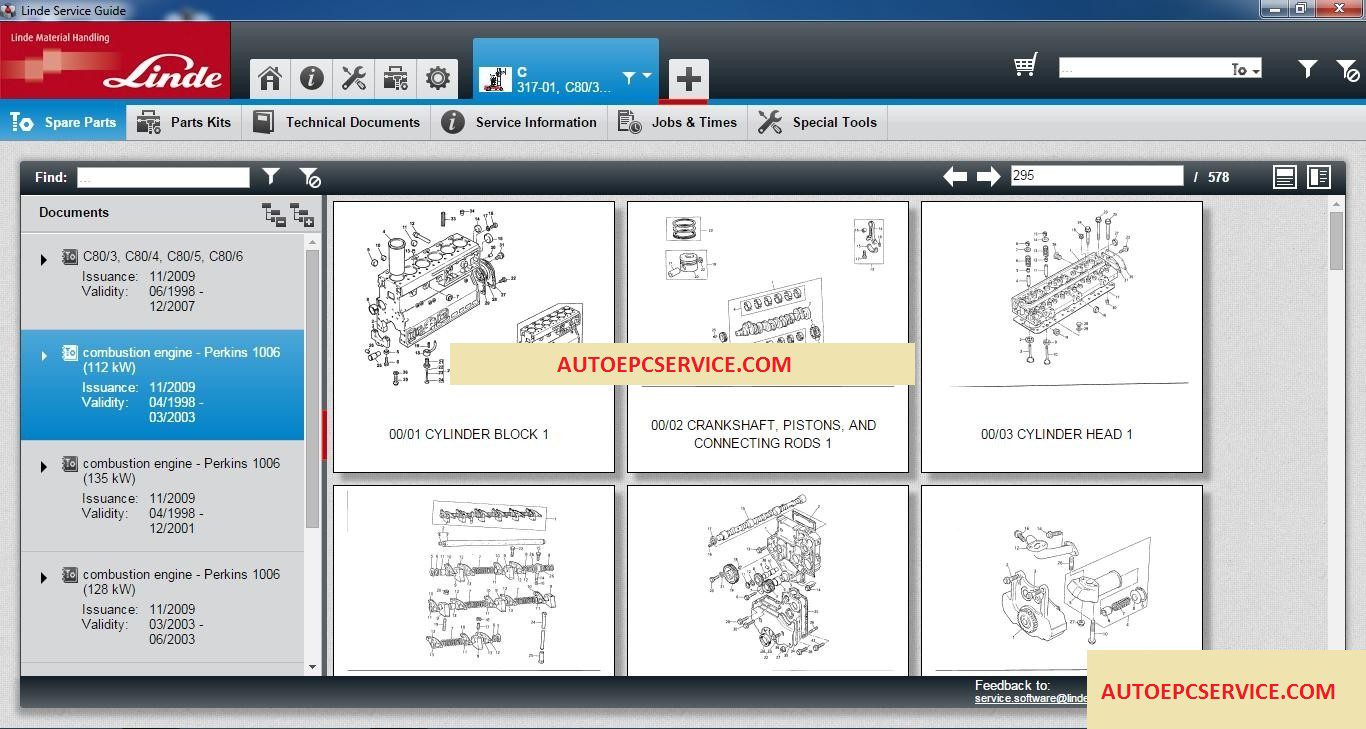
Task: Open the Jobs & Times tab
Action: click(x=678, y=122)
